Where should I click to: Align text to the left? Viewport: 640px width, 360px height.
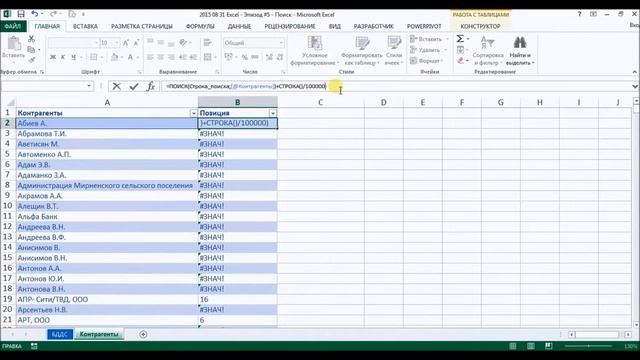click(x=150, y=57)
